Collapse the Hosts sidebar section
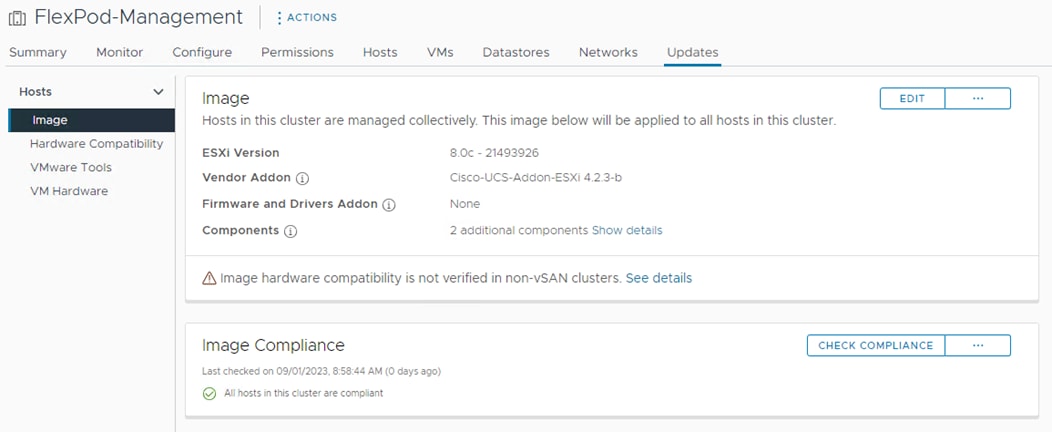 tap(157, 92)
